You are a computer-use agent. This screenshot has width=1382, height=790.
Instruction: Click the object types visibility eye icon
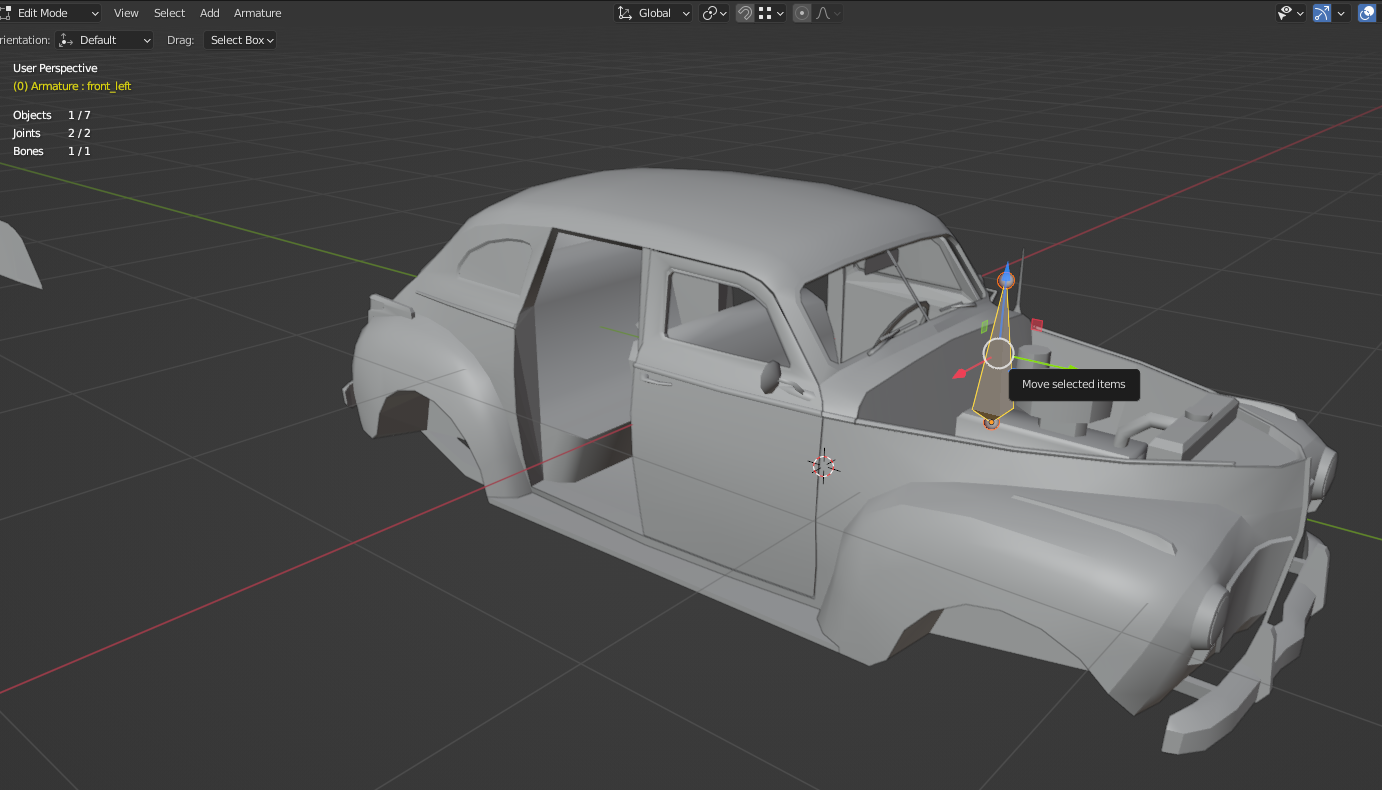(x=1285, y=13)
